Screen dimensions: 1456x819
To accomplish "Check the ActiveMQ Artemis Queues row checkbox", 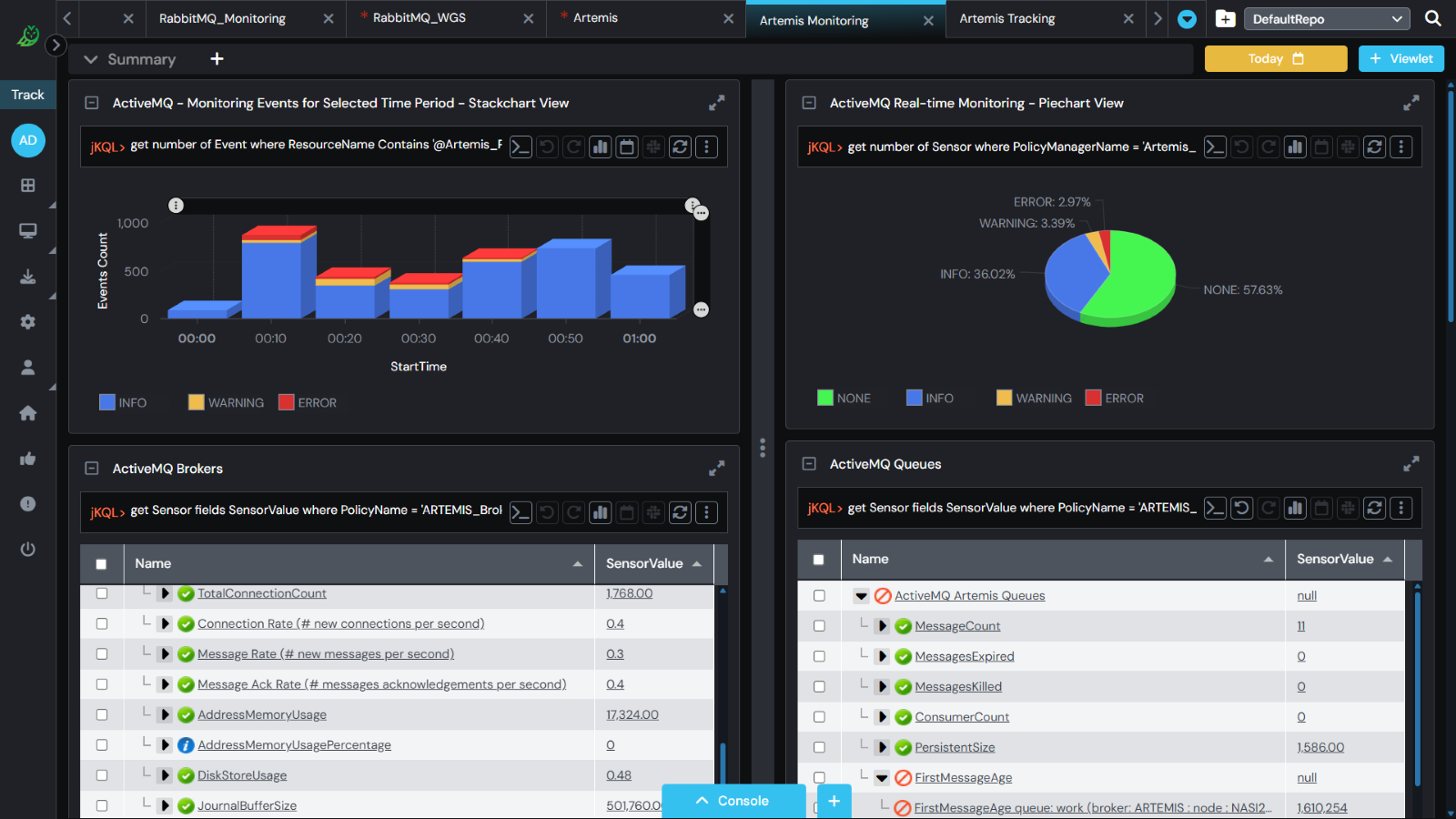I will point(819,595).
